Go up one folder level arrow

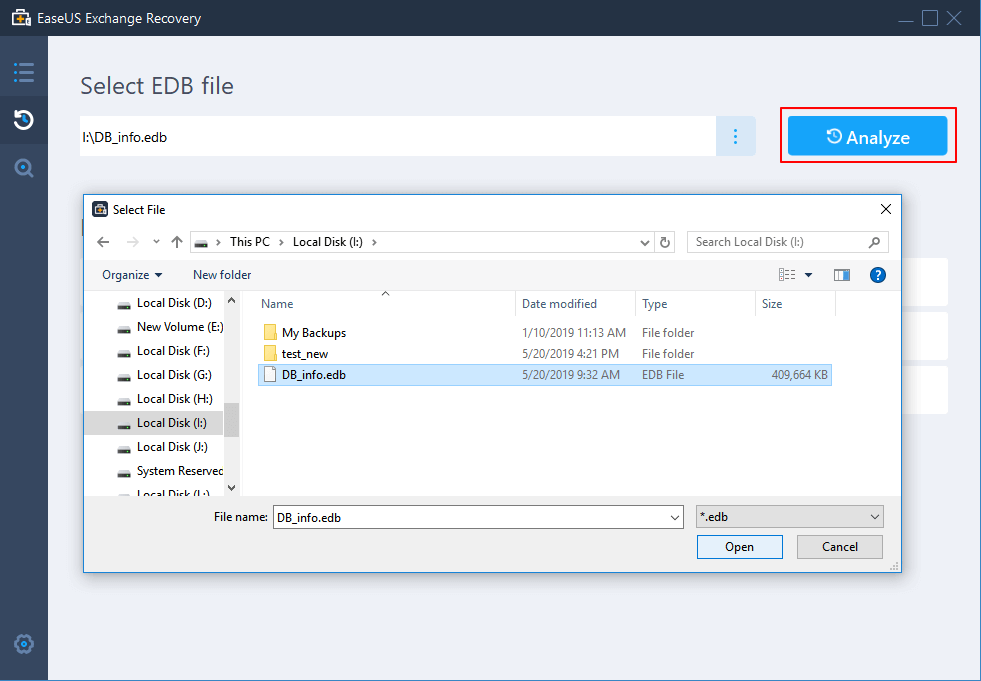pyautogui.click(x=177, y=242)
